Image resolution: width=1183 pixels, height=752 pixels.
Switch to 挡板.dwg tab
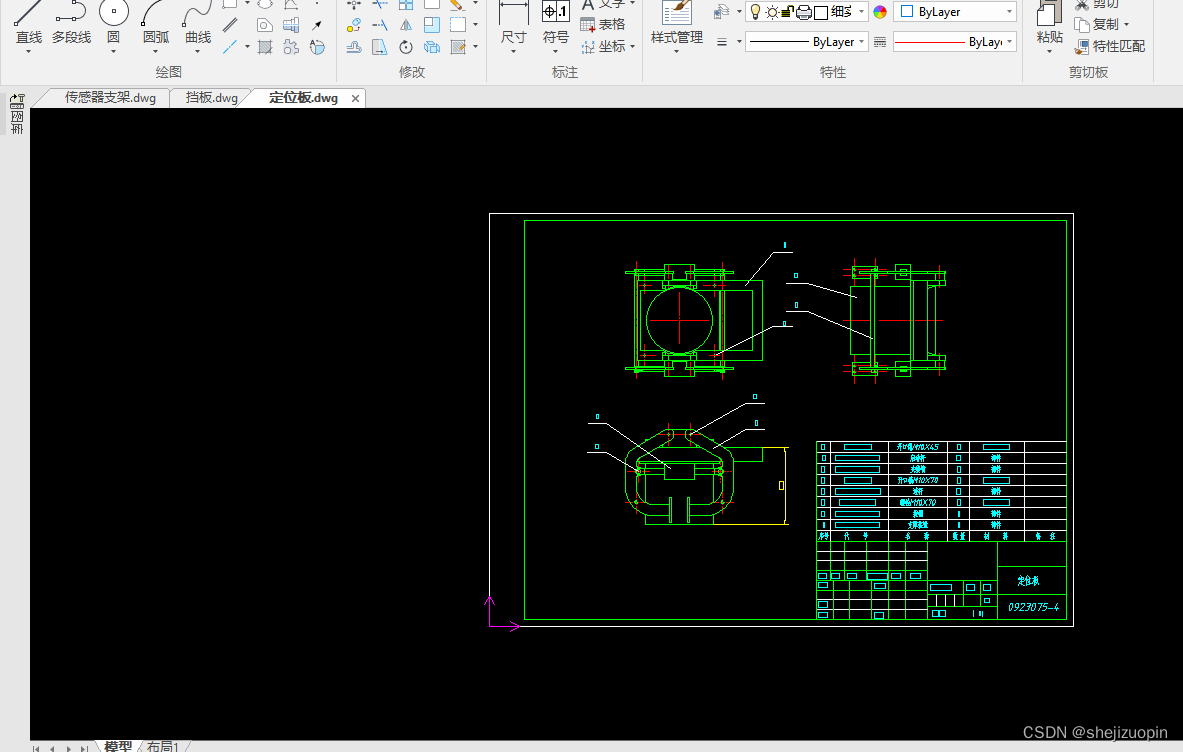tap(211, 98)
